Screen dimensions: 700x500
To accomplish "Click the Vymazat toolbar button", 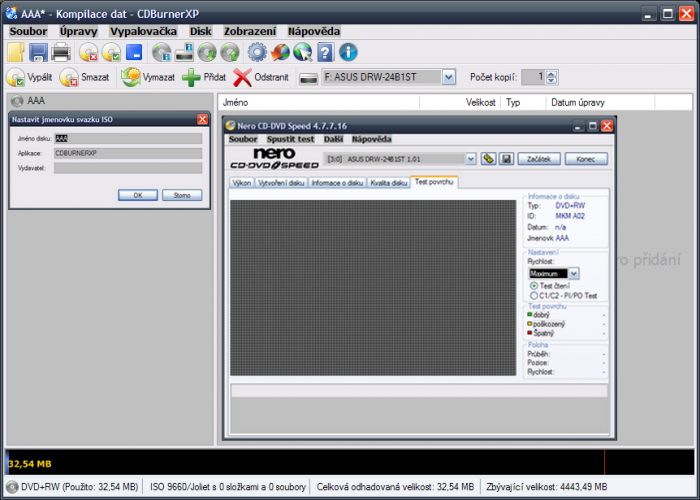I will pos(148,77).
